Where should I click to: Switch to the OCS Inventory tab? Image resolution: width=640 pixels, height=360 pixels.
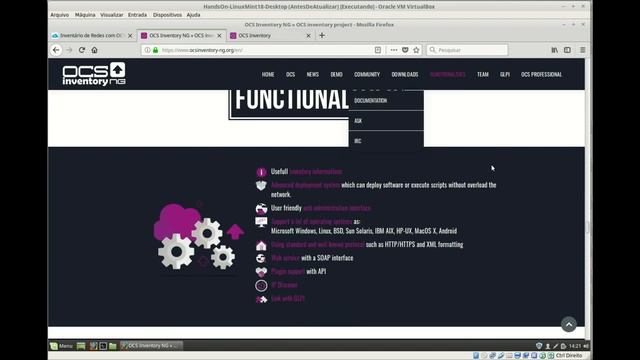coord(268,36)
